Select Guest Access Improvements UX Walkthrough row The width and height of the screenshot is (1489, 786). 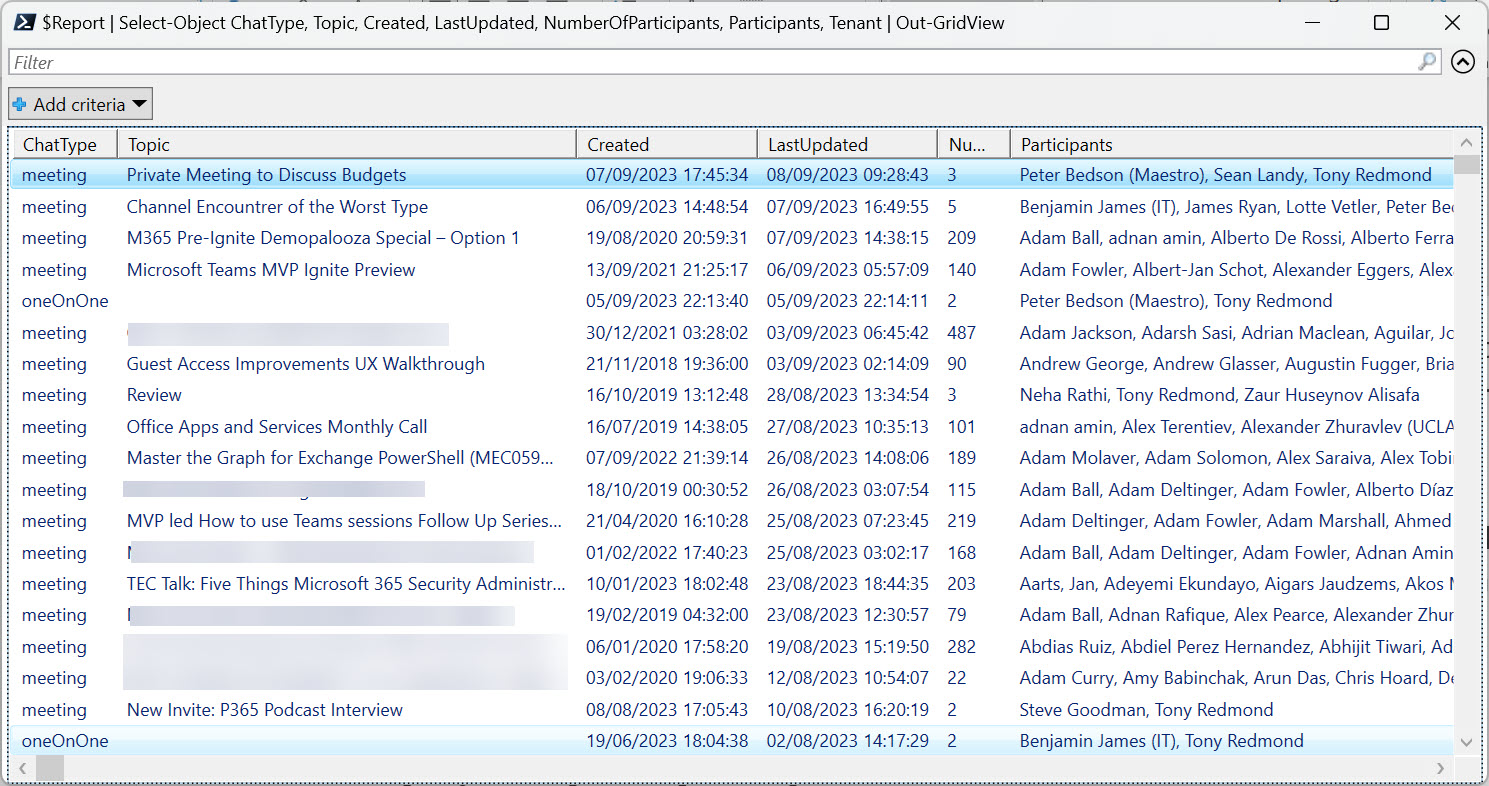pos(732,364)
